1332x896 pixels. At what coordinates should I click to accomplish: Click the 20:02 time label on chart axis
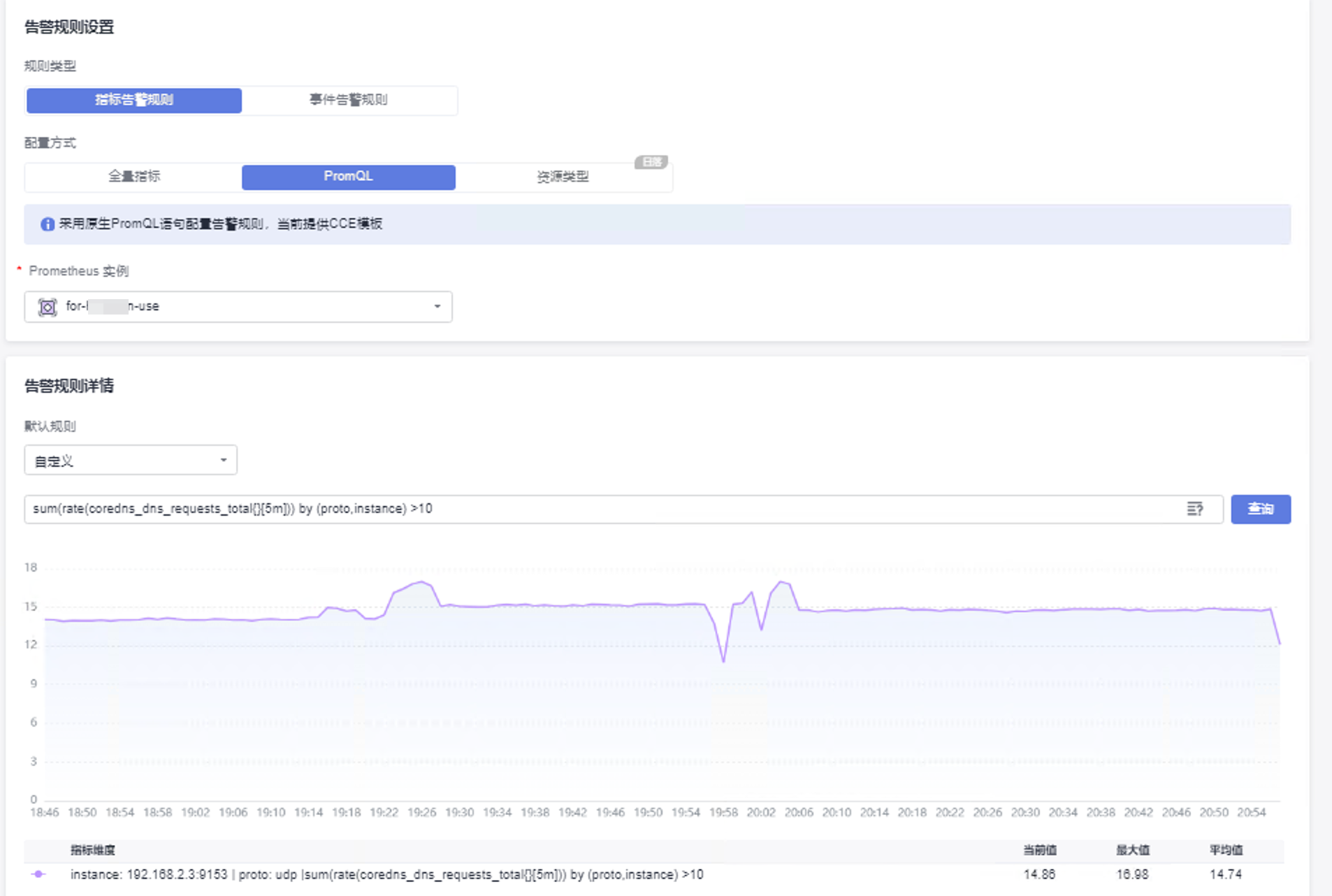click(x=760, y=812)
